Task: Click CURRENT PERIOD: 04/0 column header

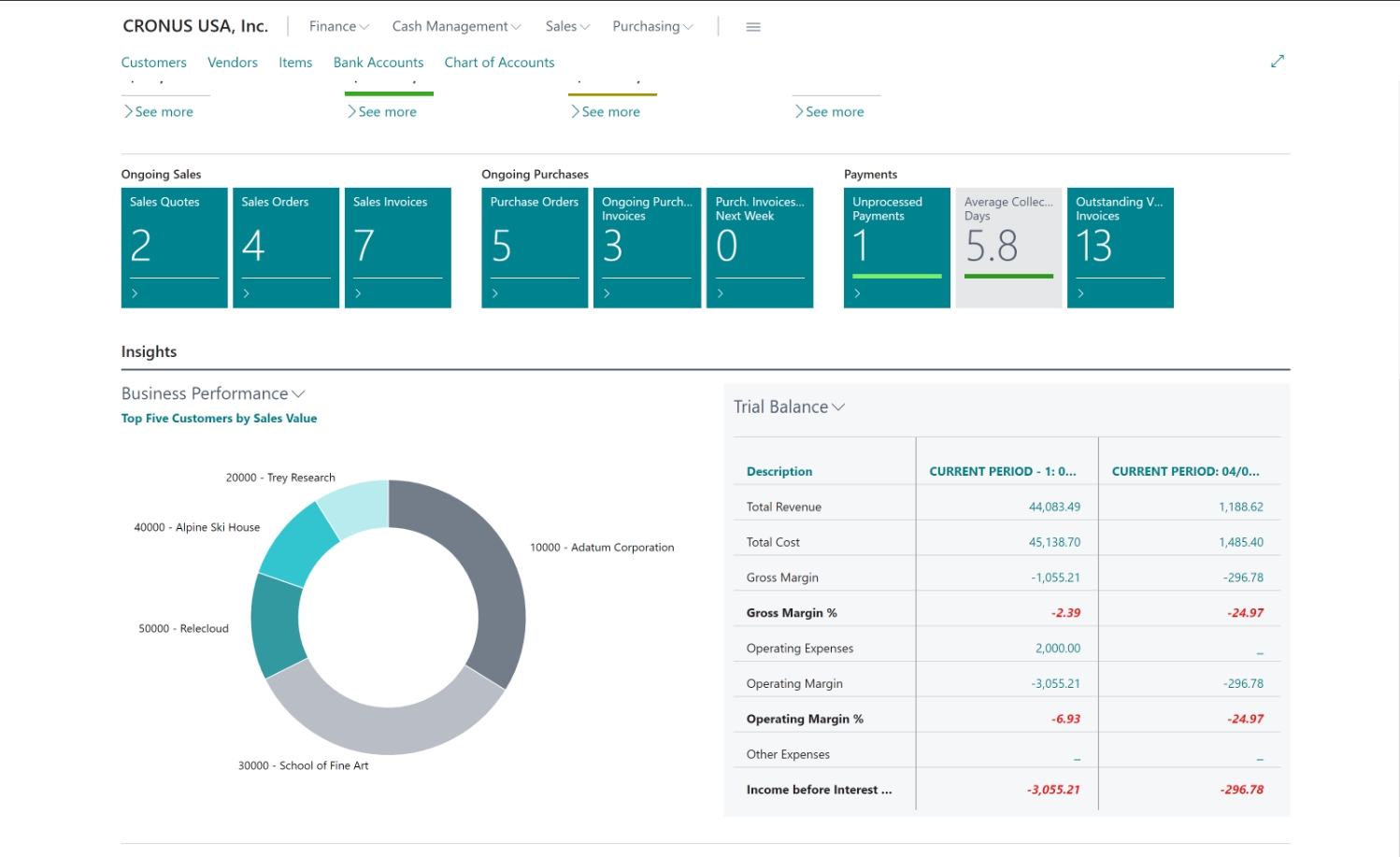Action: [1186, 472]
